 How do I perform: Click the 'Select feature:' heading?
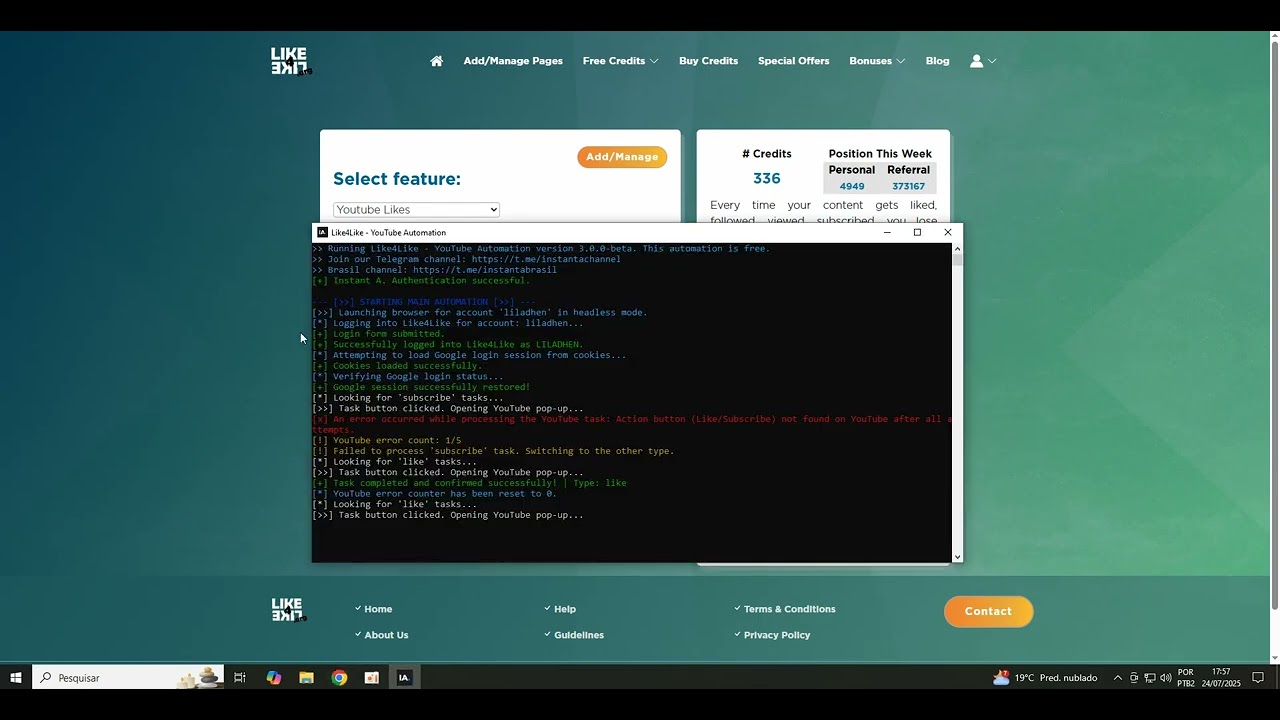397,179
